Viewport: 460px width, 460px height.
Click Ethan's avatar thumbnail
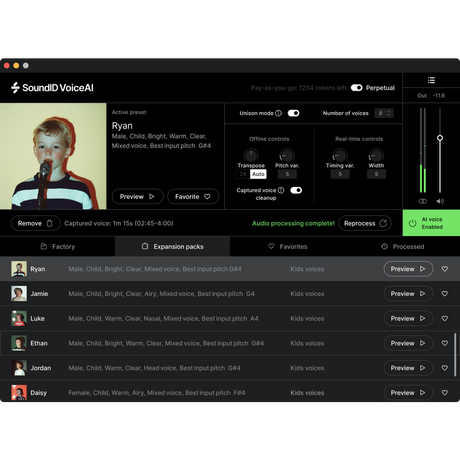19,343
